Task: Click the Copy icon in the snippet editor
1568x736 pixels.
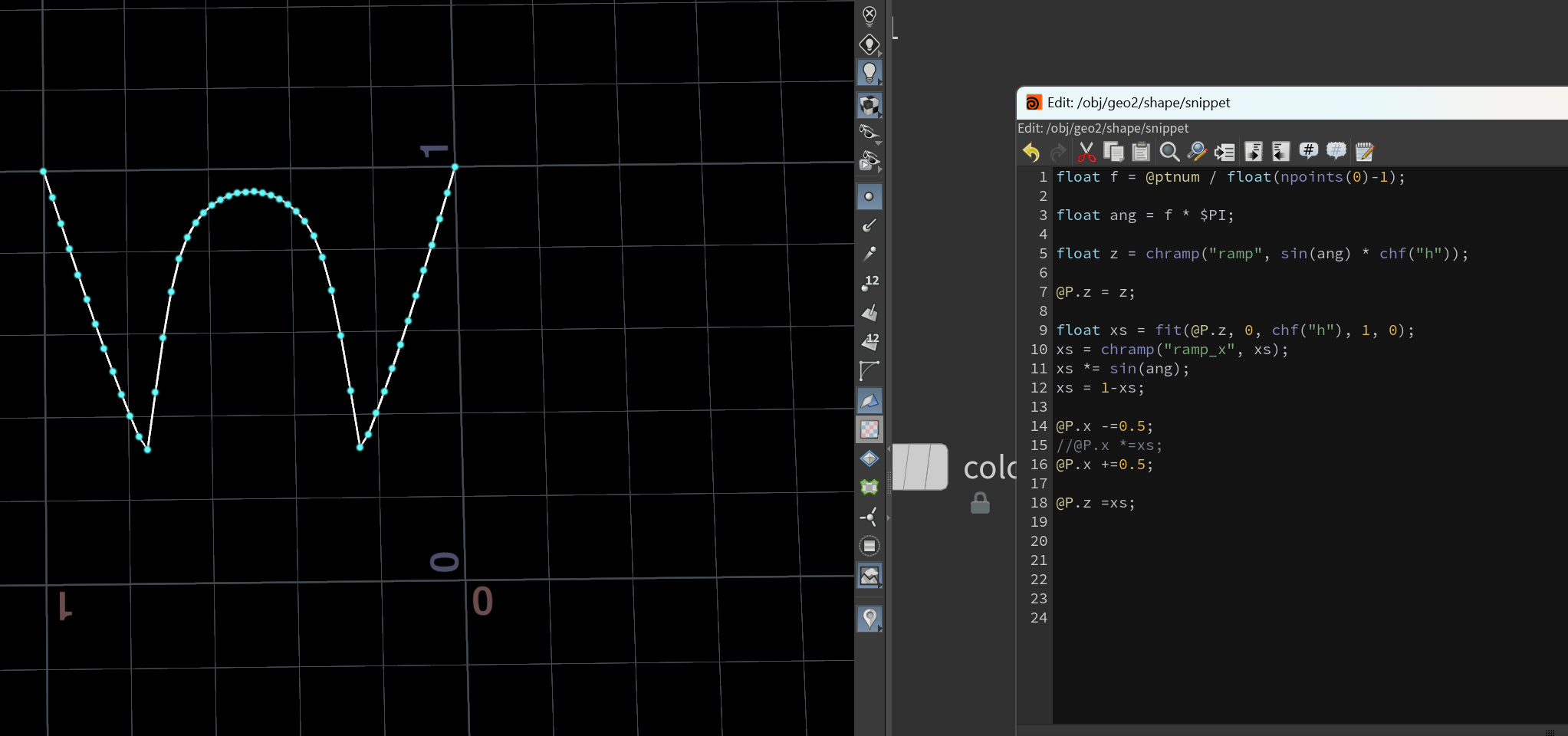Action: [x=1113, y=152]
